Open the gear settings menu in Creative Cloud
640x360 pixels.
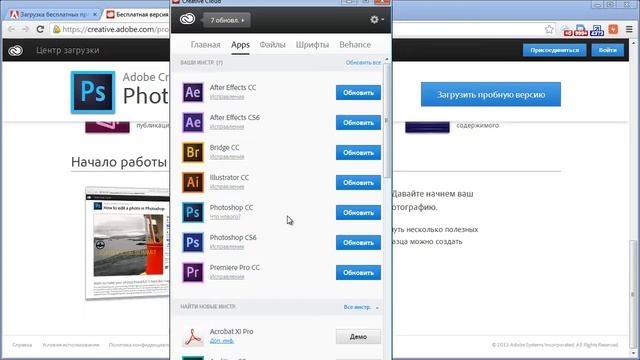click(x=376, y=19)
